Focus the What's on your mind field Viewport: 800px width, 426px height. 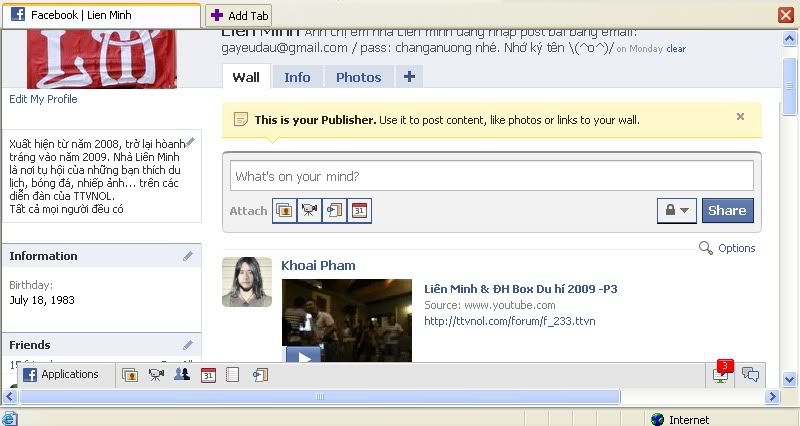click(492, 176)
